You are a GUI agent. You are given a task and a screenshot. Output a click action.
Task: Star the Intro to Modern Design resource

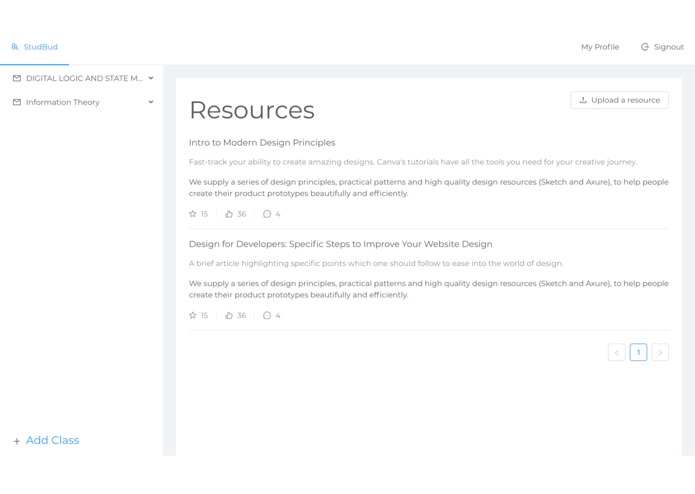point(193,214)
